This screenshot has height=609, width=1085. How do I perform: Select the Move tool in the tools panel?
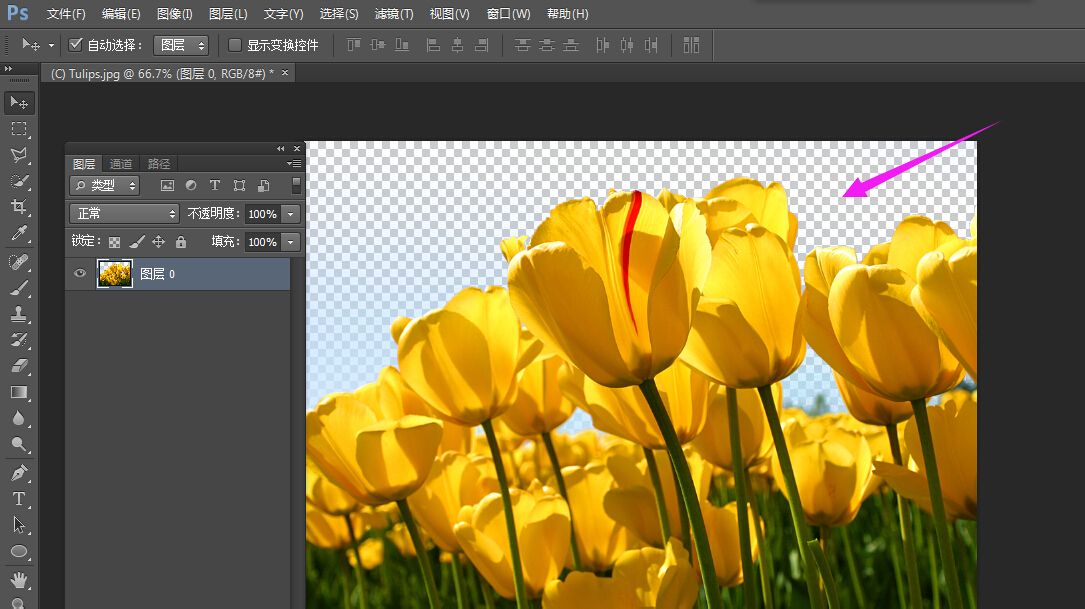[19, 102]
